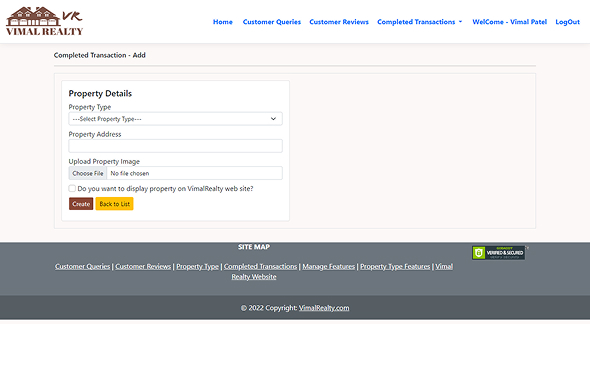Expand Completed Transactions dropdown menu
Image resolution: width=590 pixels, height=390 pixels.
click(420, 22)
